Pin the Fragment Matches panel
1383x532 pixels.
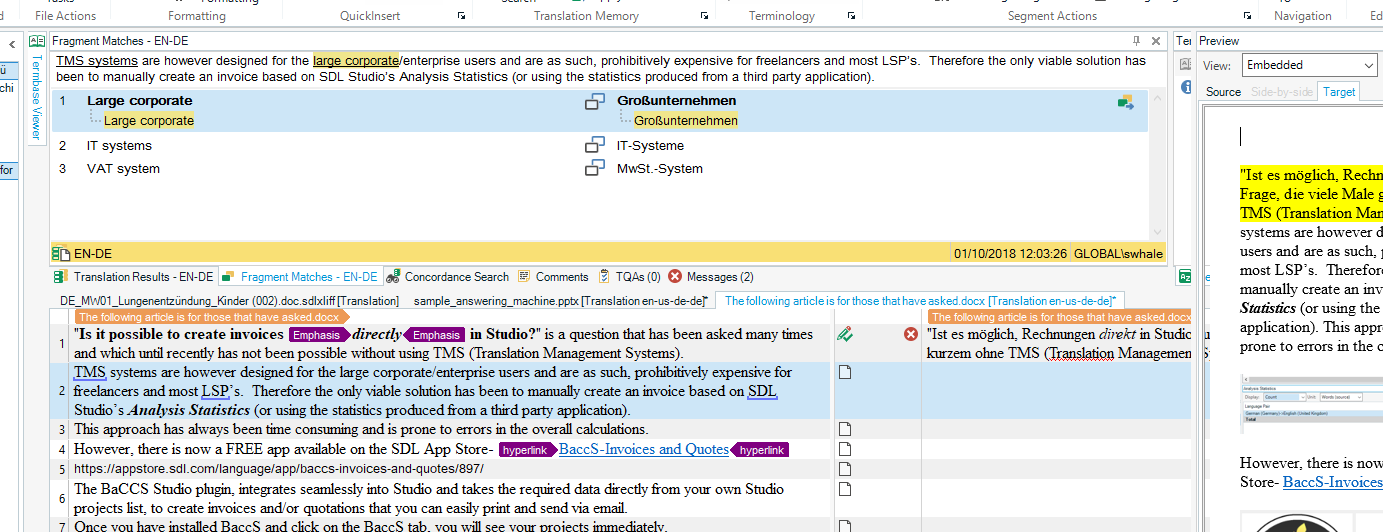[x=1136, y=41]
